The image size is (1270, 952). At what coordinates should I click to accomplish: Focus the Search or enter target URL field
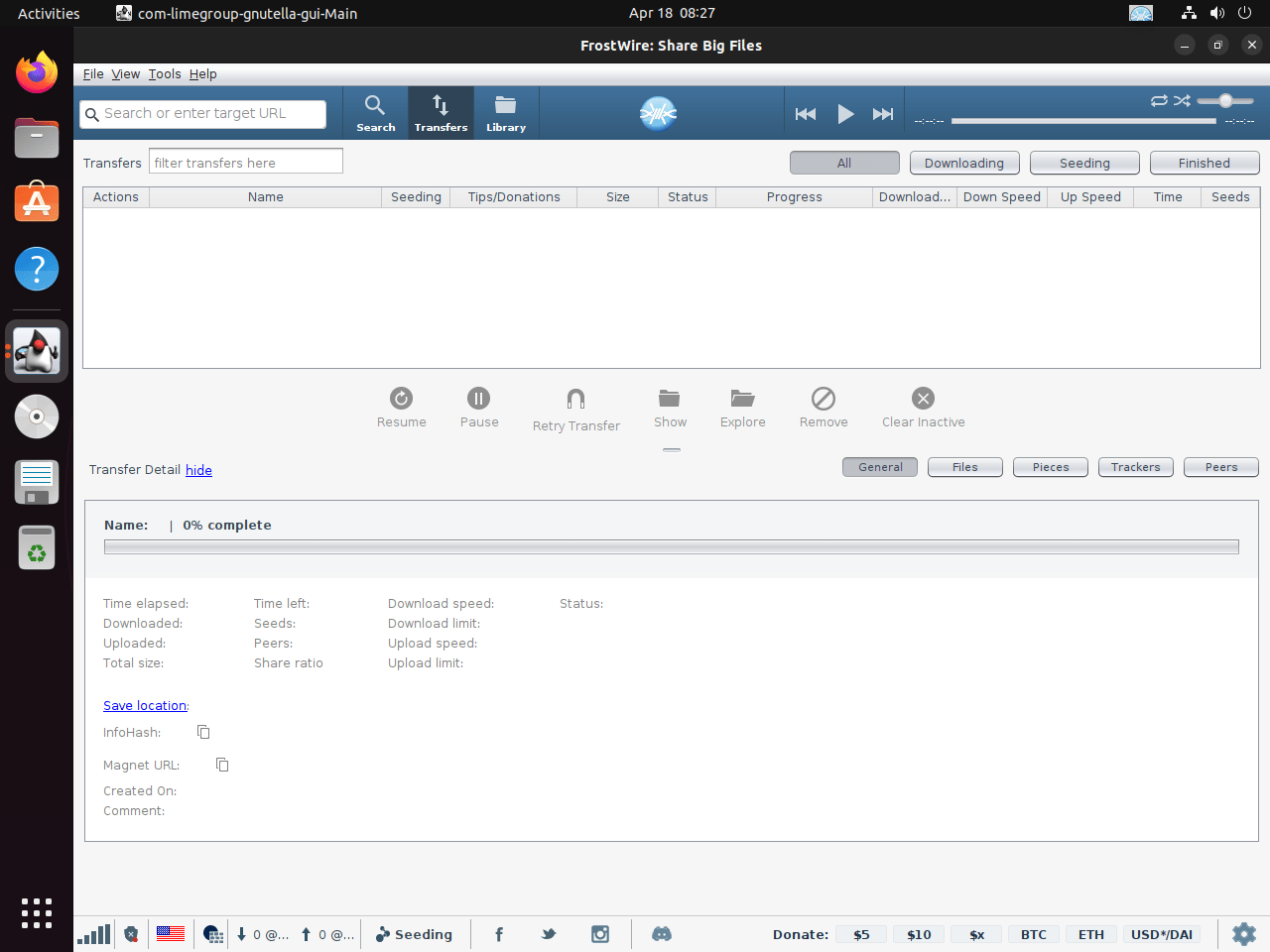tap(203, 114)
